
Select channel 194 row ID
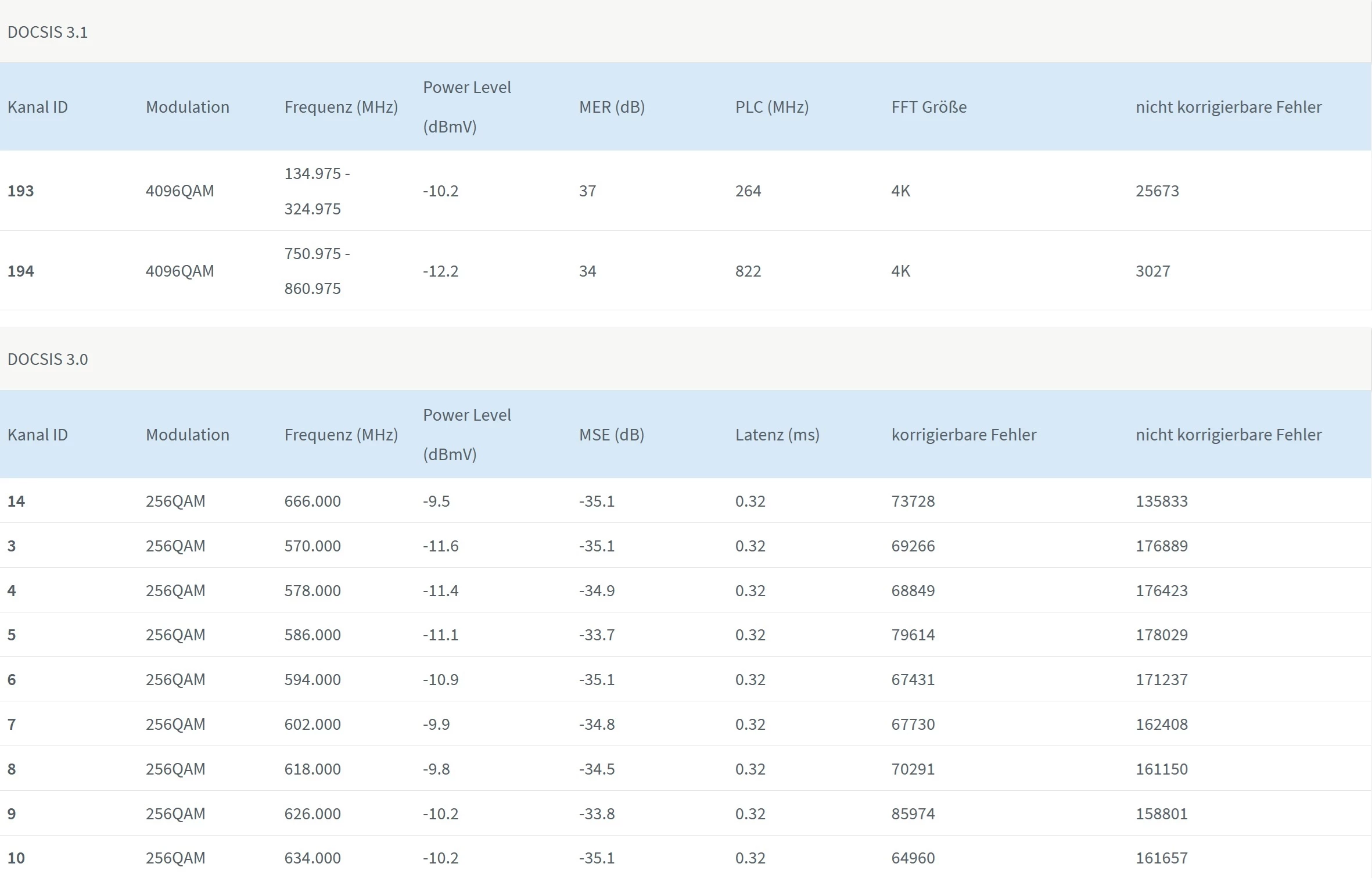(21, 271)
